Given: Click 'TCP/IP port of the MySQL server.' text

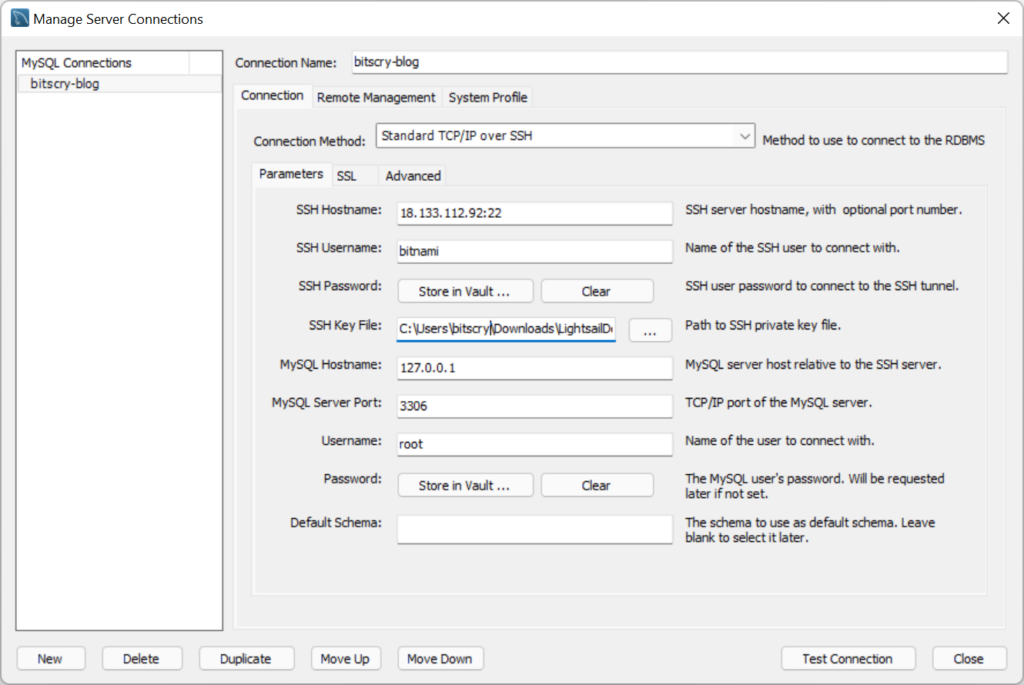Looking at the screenshot, I should (x=778, y=402).
